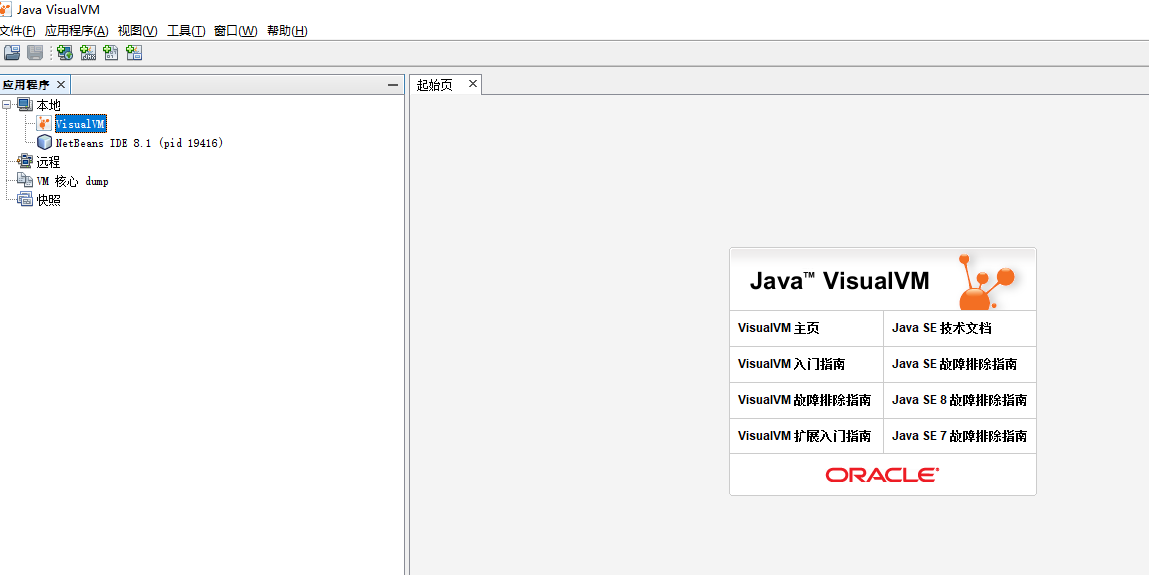Click the documents icon beside VM 核心 dump
1149x575 pixels.
pyautogui.click(x=25, y=181)
